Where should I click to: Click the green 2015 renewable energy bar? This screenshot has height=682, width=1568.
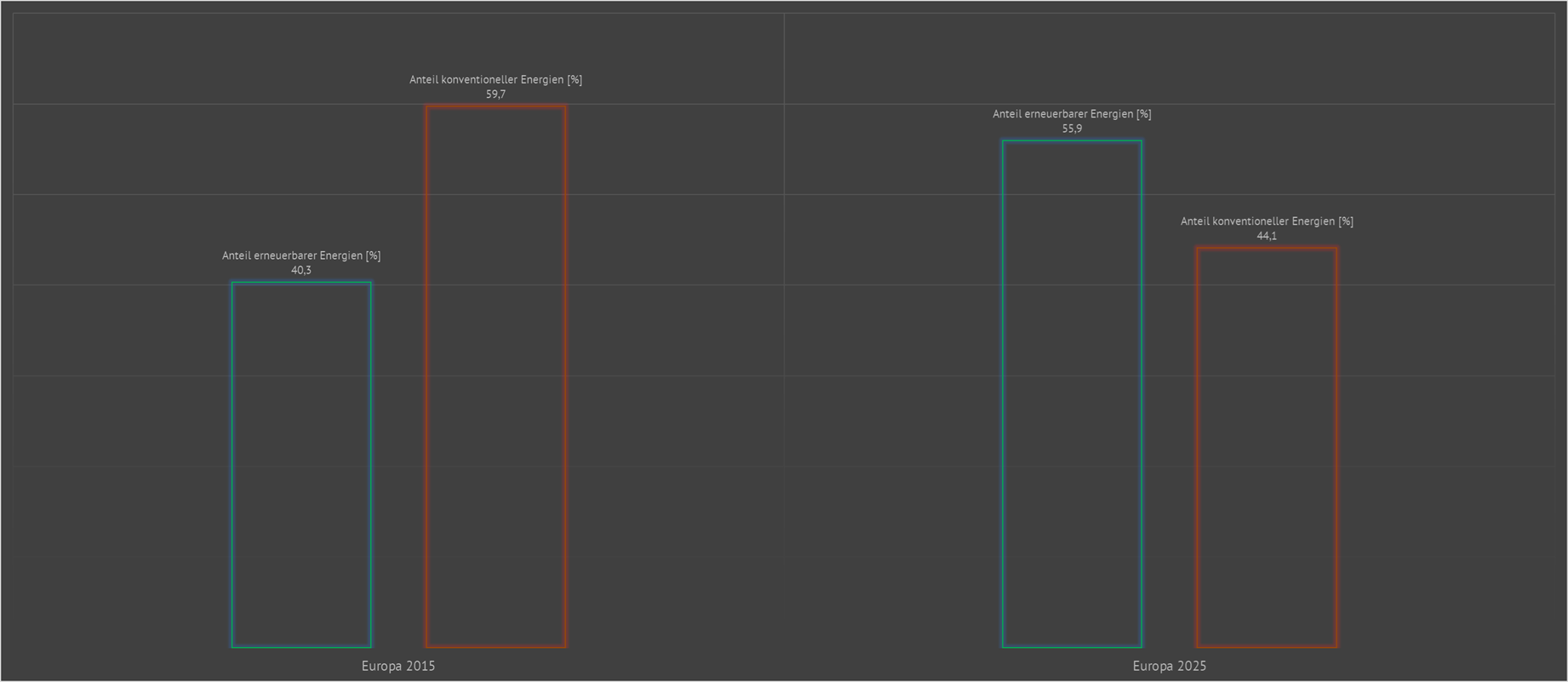tap(301, 465)
